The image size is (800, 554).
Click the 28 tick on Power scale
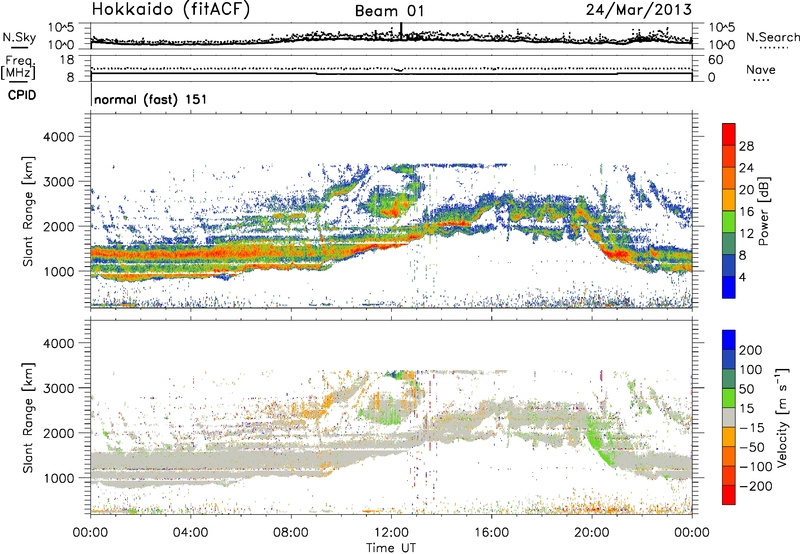point(746,146)
